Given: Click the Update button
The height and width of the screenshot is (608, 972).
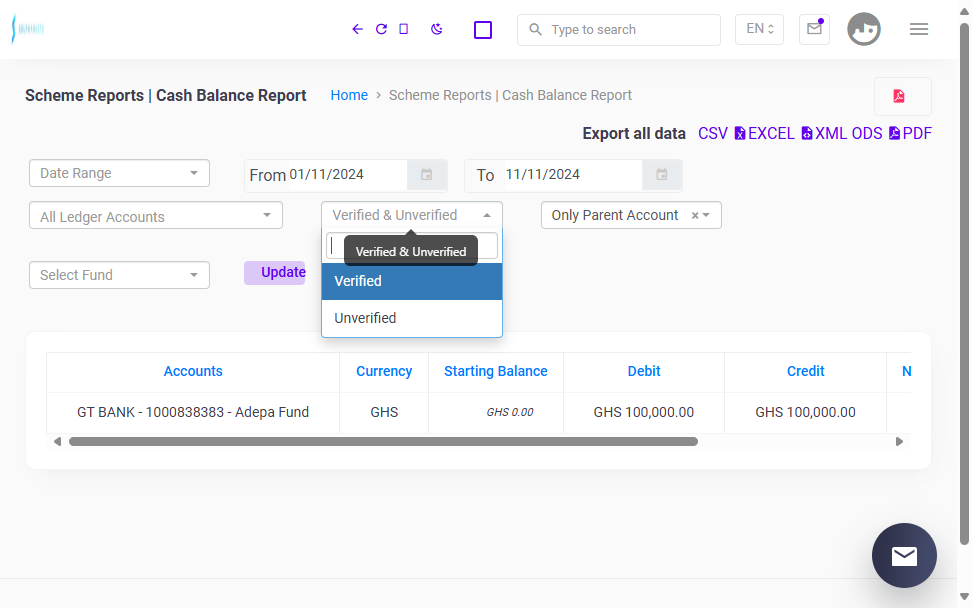Looking at the screenshot, I should 275,273.
